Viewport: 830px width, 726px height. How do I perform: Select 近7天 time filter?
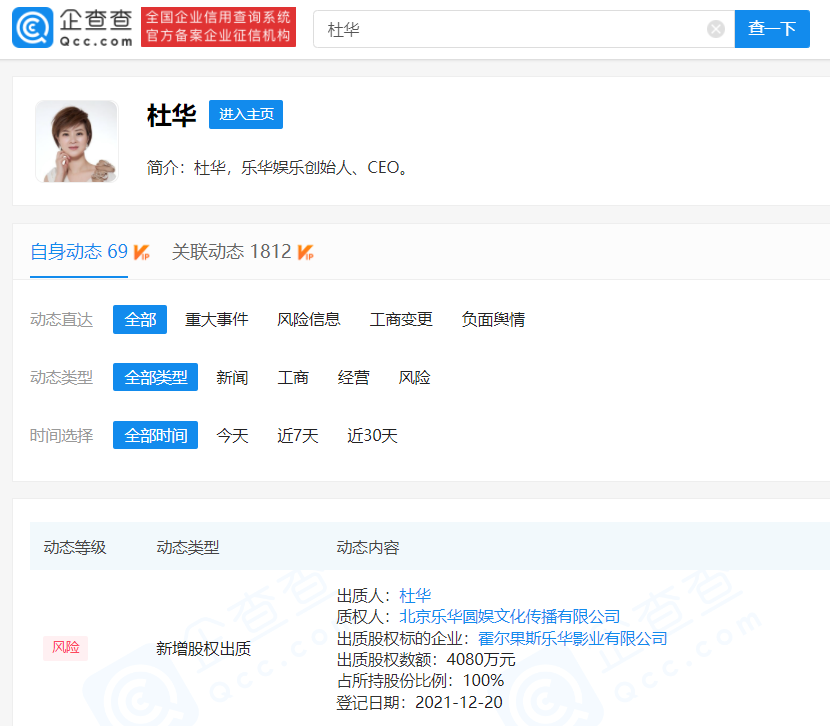[x=297, y=435]
